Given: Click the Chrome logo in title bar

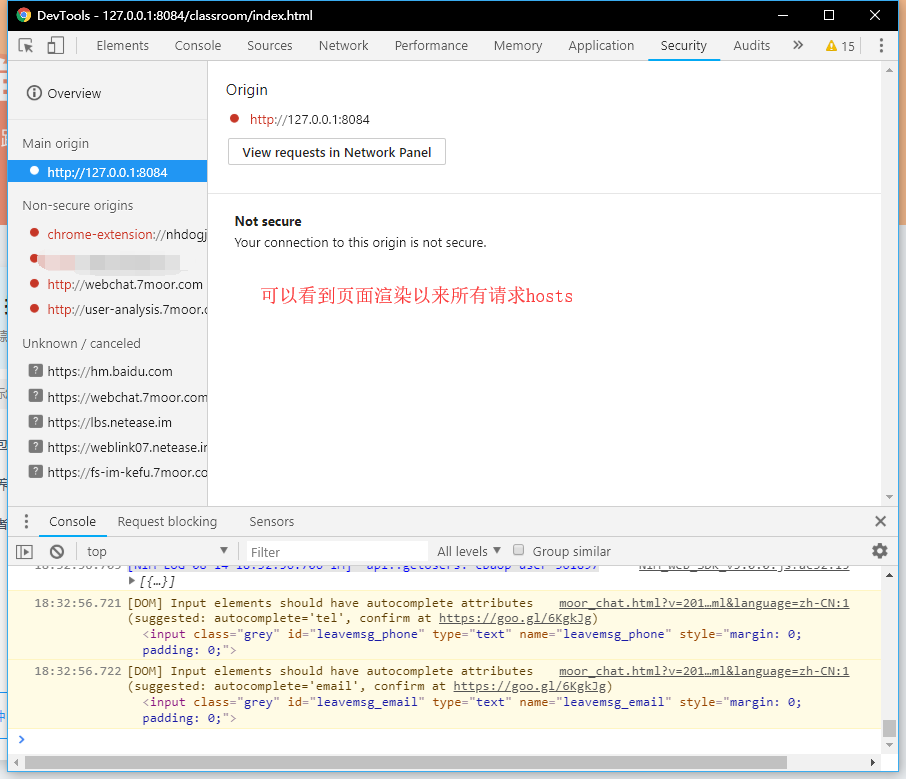Looking at the screenshot, I should (x=24, y=15).
